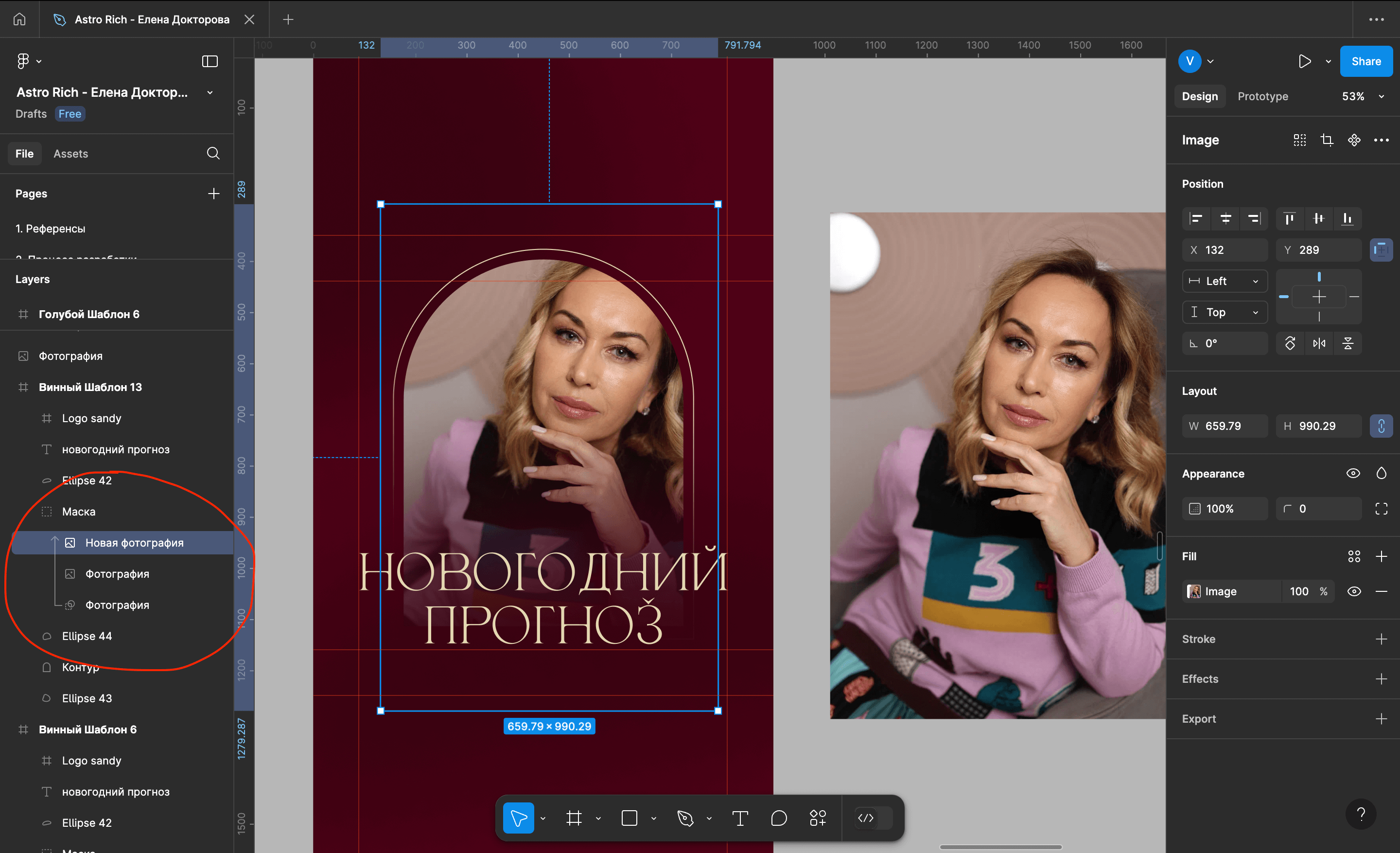1400x853 pixels.
Task: Select the Маска layer in layers list
Action: (x=78, y=512)
